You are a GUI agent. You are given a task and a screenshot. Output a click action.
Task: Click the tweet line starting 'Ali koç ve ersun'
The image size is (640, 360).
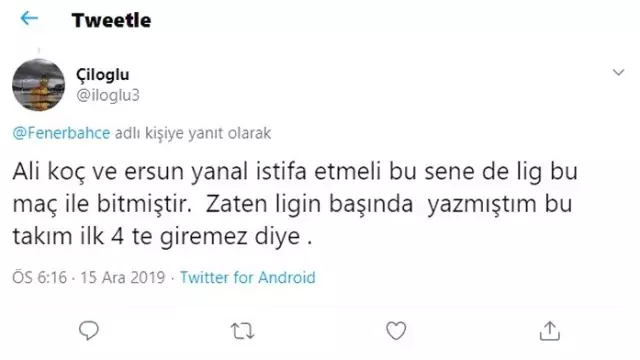[x=295, y=171]
